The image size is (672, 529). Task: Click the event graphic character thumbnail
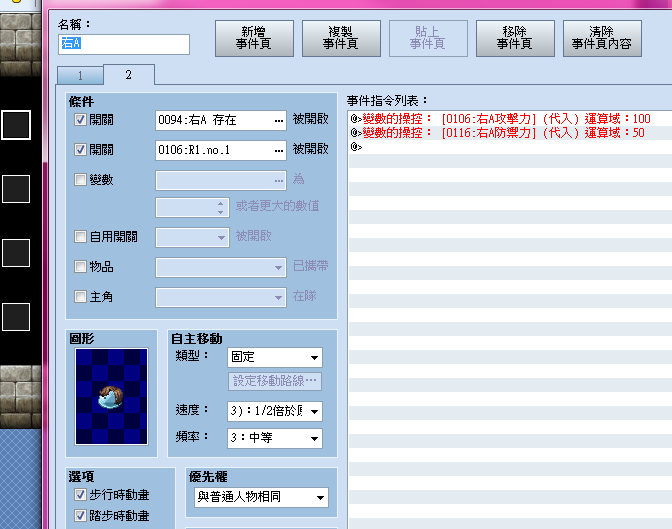[x=111, y=397]
